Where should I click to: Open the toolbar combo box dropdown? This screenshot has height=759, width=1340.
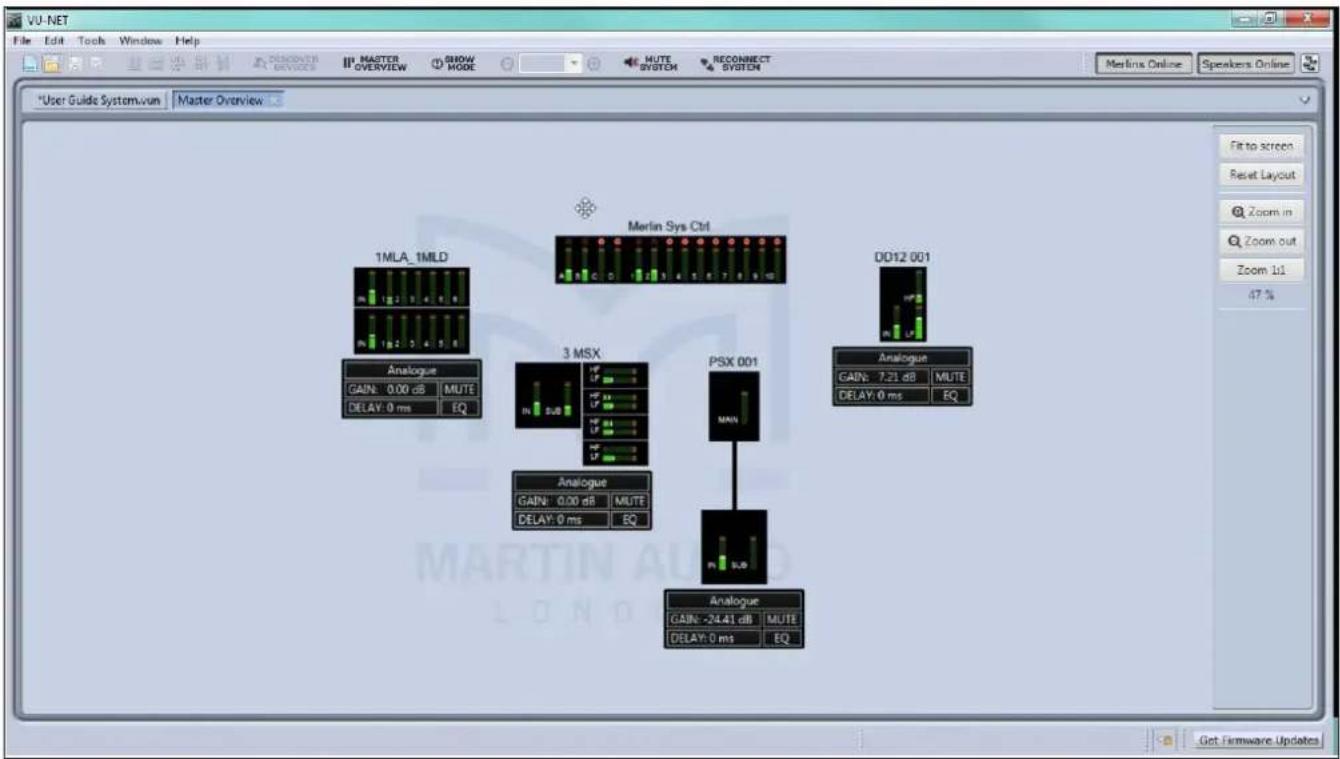click(x=576, y=64)
